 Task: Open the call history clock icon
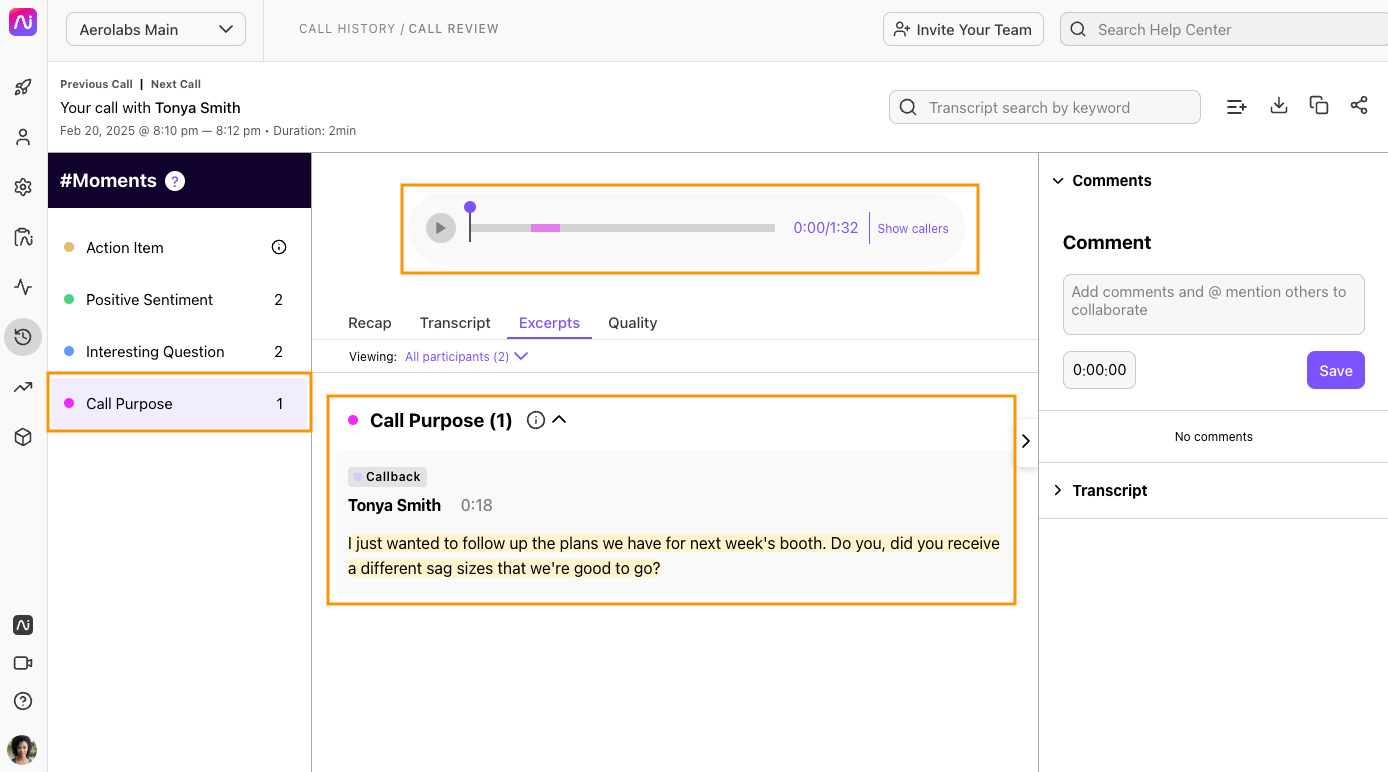click(x=23, y=337)
